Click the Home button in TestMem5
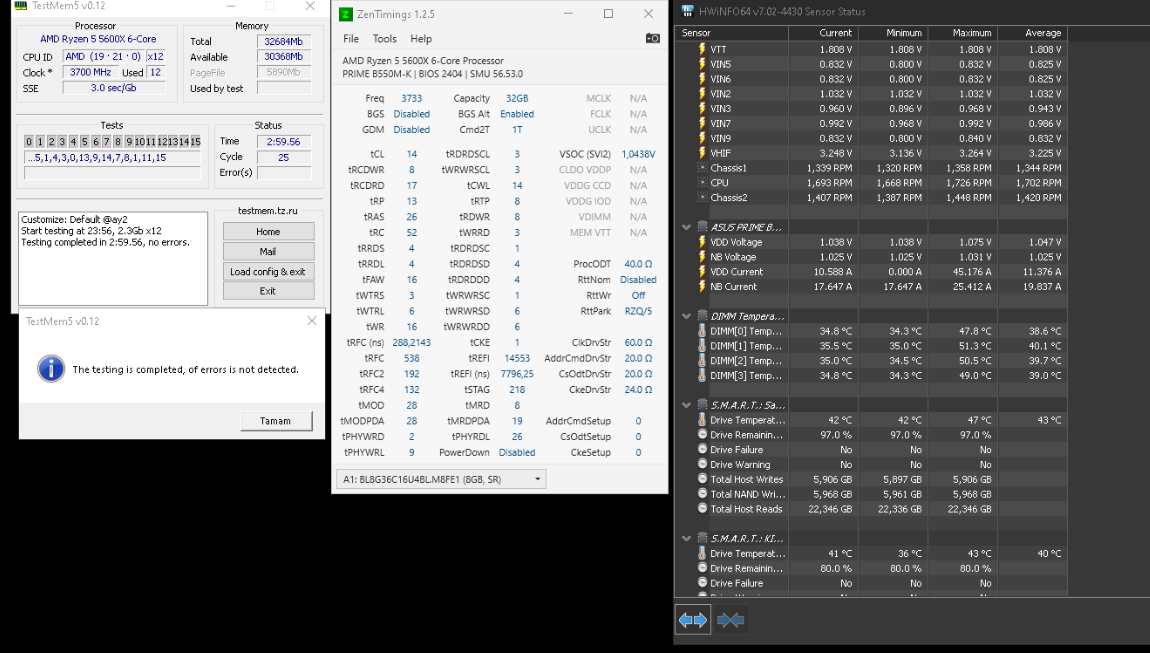Screen dimensions: 1150x653 [268, 231]
